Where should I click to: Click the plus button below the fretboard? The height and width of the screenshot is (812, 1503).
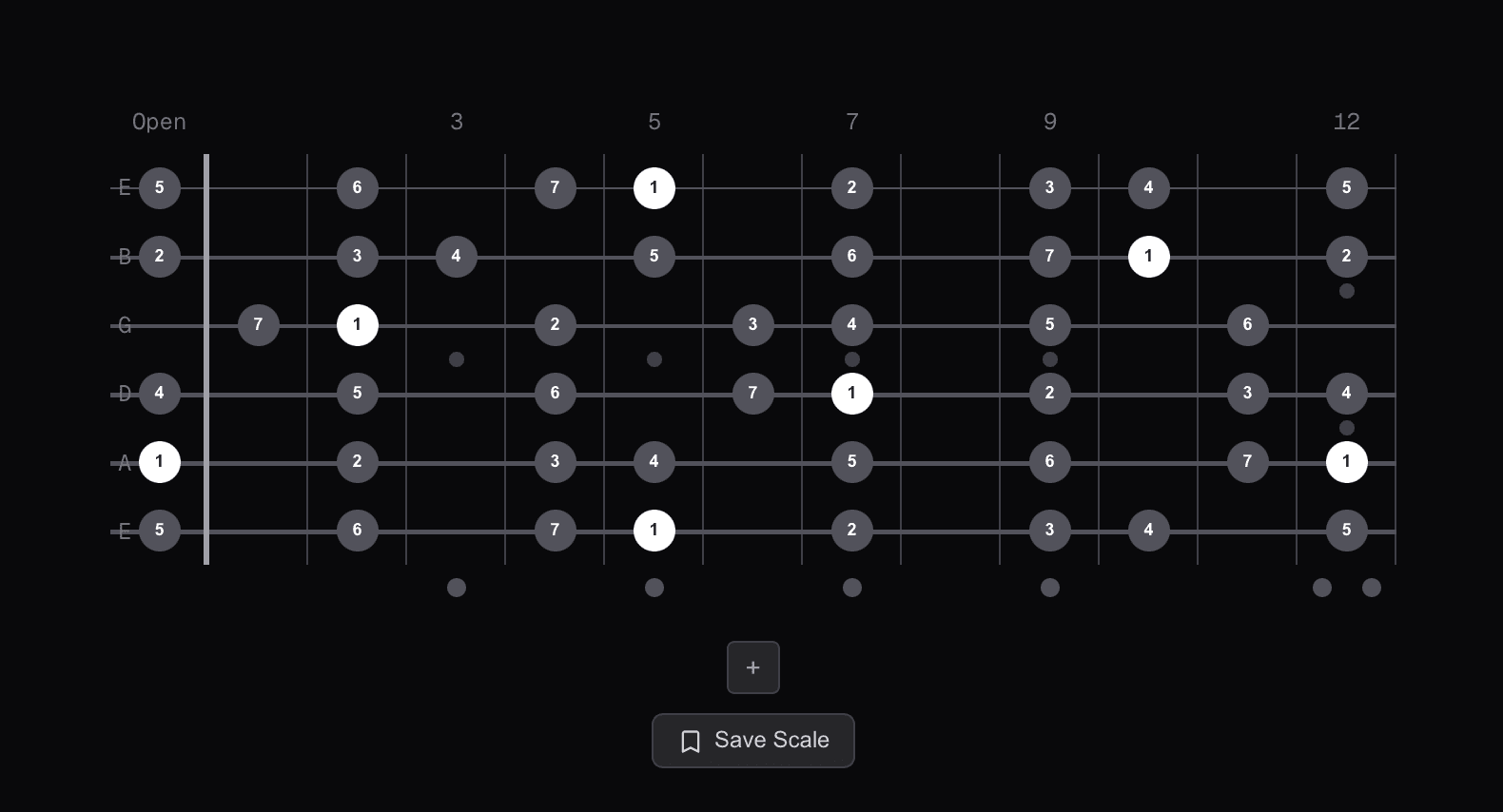point(752,667)
